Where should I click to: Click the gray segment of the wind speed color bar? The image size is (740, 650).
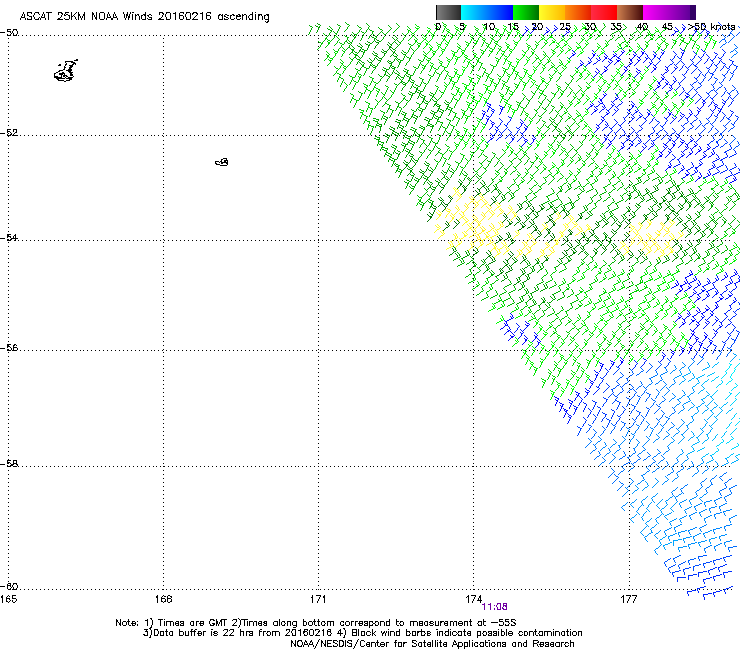click(448, 12)
